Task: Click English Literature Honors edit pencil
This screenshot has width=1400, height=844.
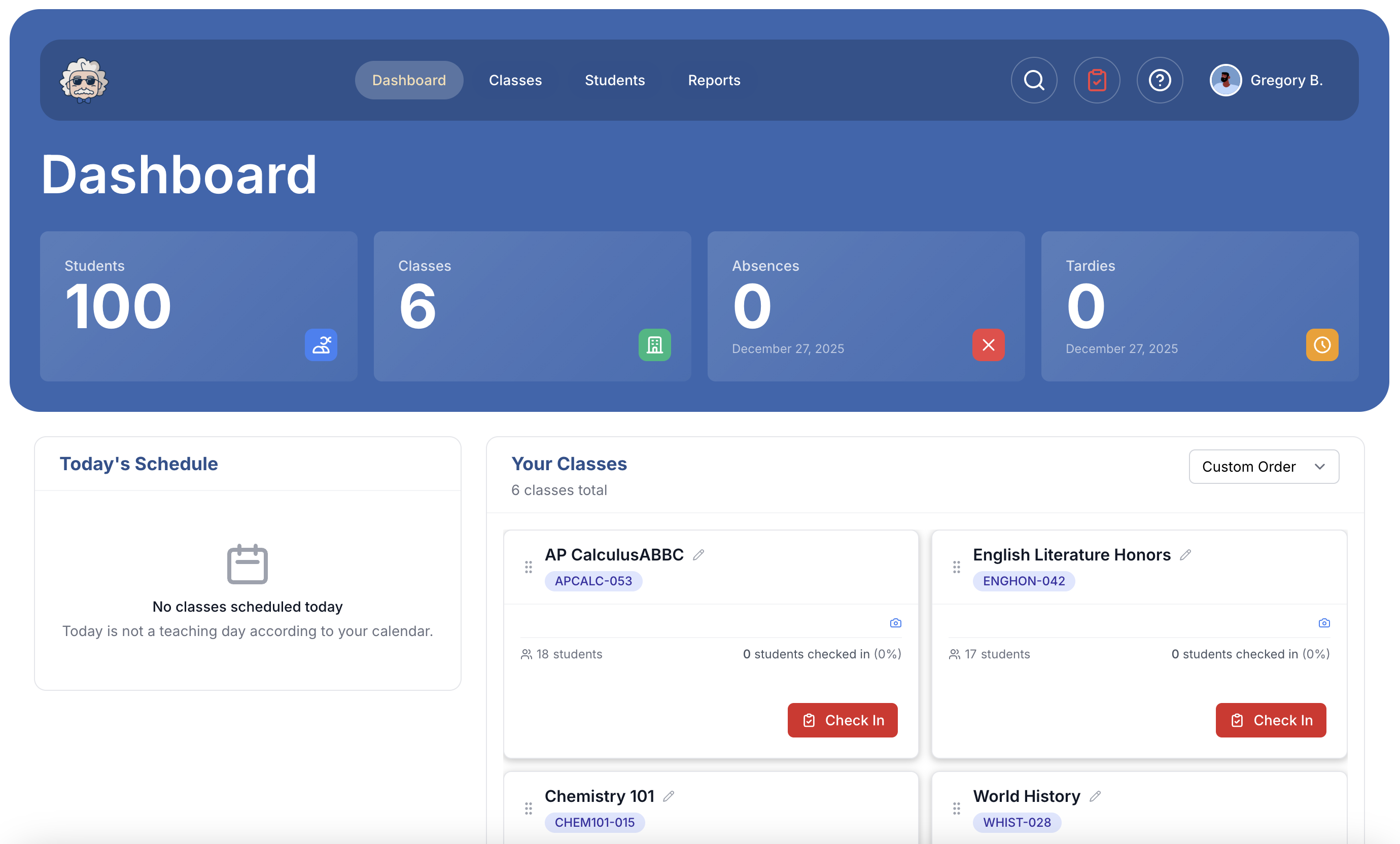Action: [1185, 554]
